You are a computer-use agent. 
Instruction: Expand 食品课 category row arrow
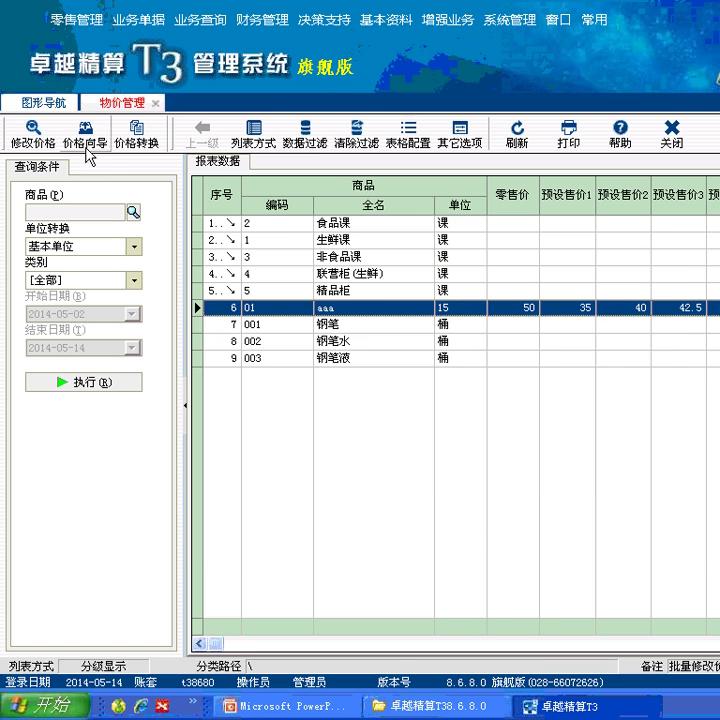tap(231, 223)
